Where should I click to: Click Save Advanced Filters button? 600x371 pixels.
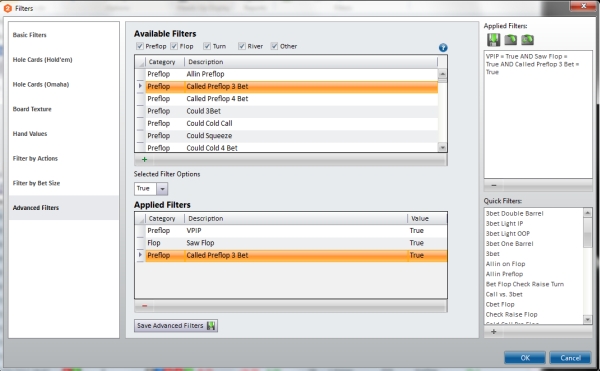click(x=176, y=325)
